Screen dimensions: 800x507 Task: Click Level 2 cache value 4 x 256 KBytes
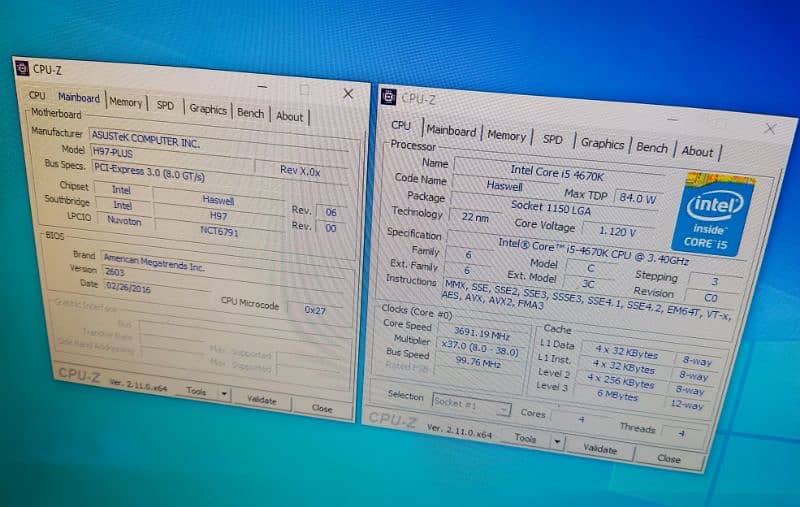click(620, 381)
